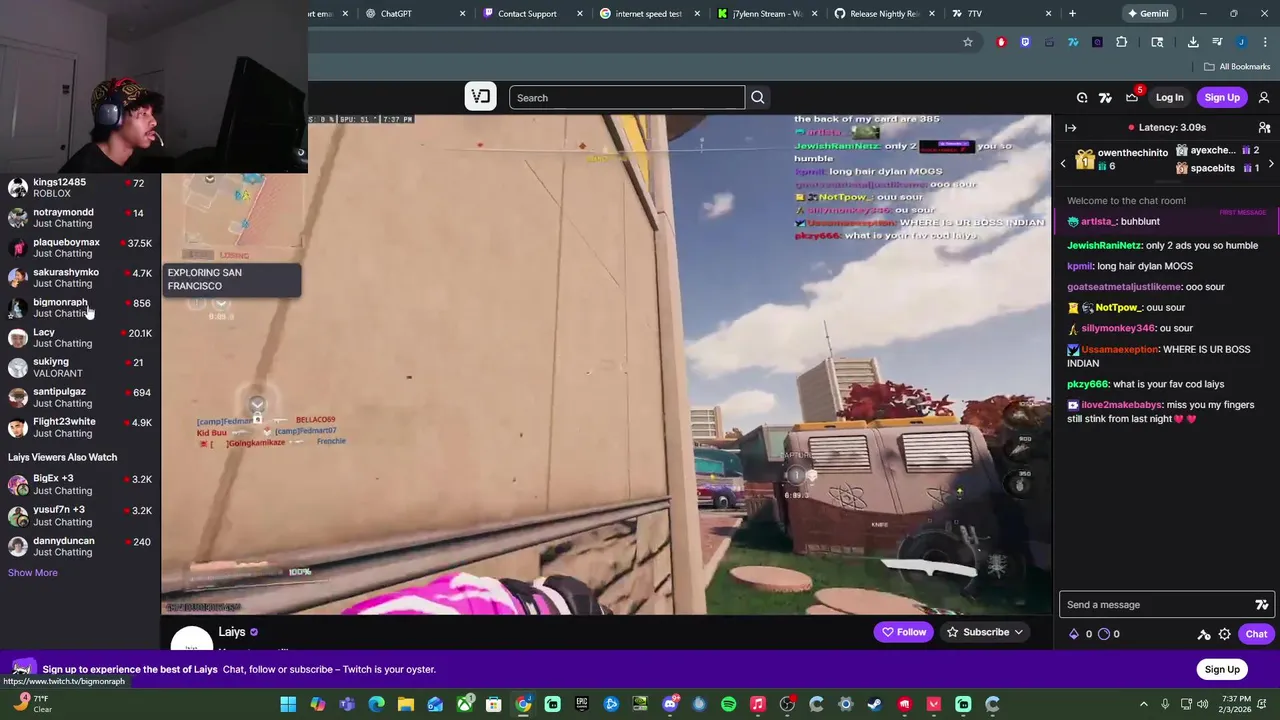Screen dimensions: 1280x720
Task: Switch to the j7ylenn Stream tab
Action: click(768, 14)
